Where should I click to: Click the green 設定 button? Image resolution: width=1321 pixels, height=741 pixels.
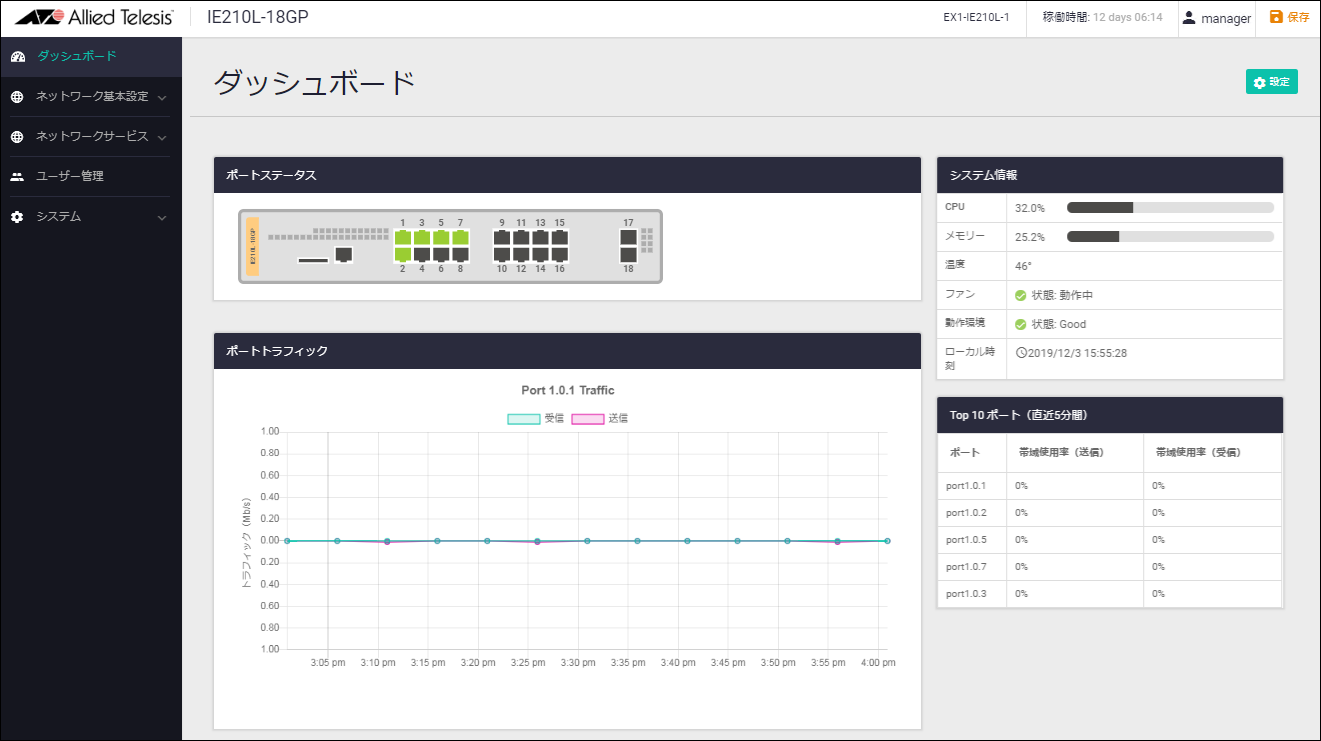[1271, 82]
